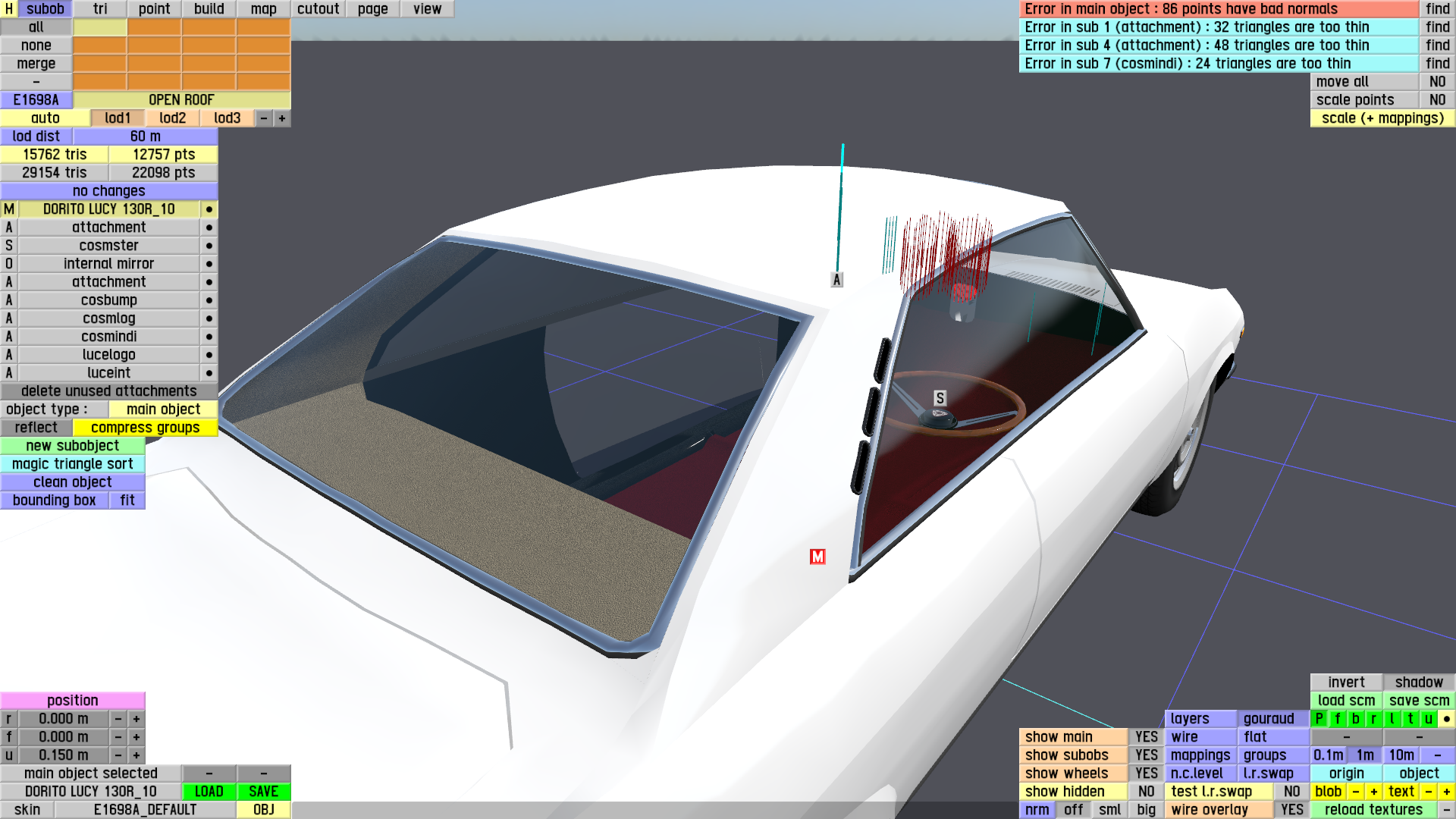Click the H button in top-left corner
Image resolution: width=1456 pixels, height=819 pixels.
click(x=9, y=9)
